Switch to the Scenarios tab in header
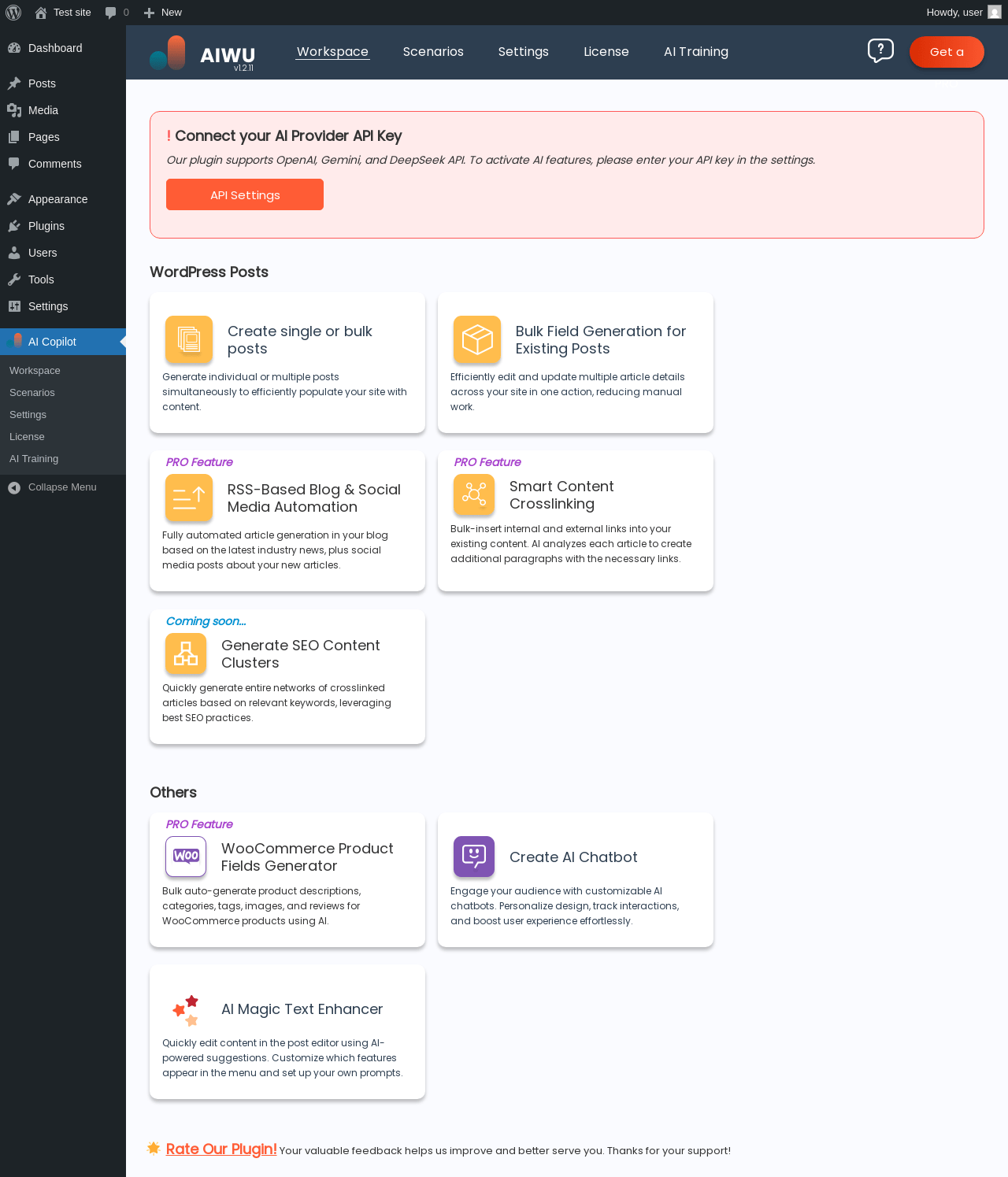 click(x=433, y=52)
